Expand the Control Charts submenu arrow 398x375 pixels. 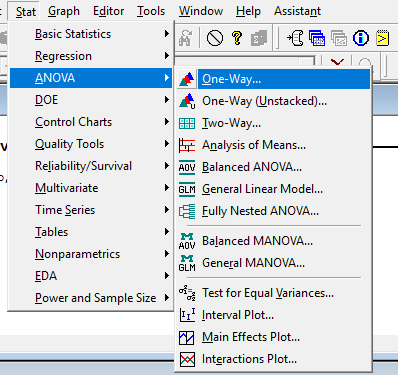point(167,122)
